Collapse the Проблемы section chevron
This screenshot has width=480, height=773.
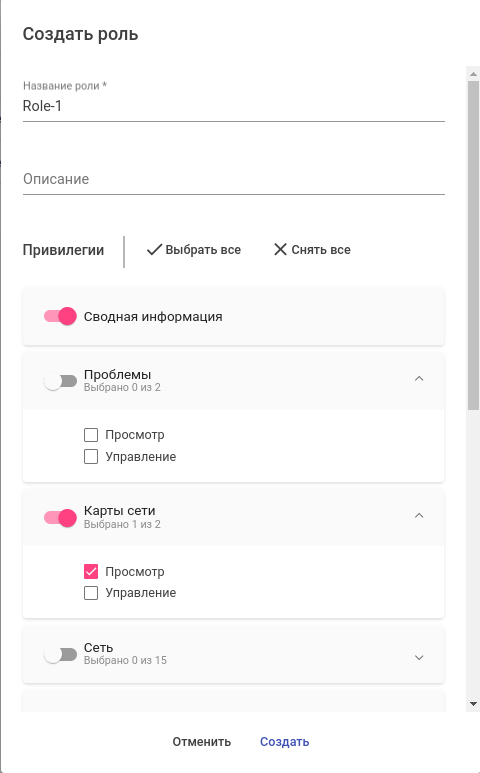point(419,379)
